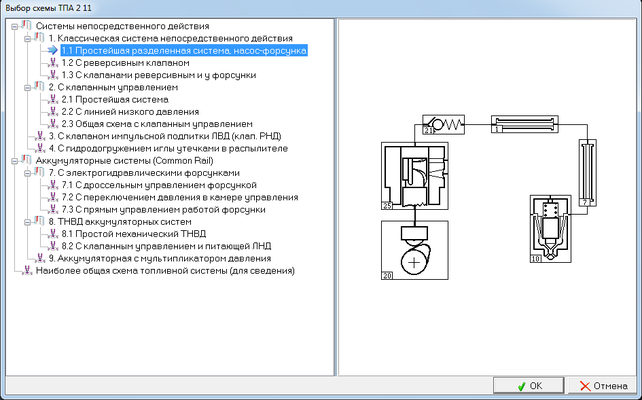
Task: Pick '7.3 С прямым управлением работой форсунки'
Action: [163, 210]
